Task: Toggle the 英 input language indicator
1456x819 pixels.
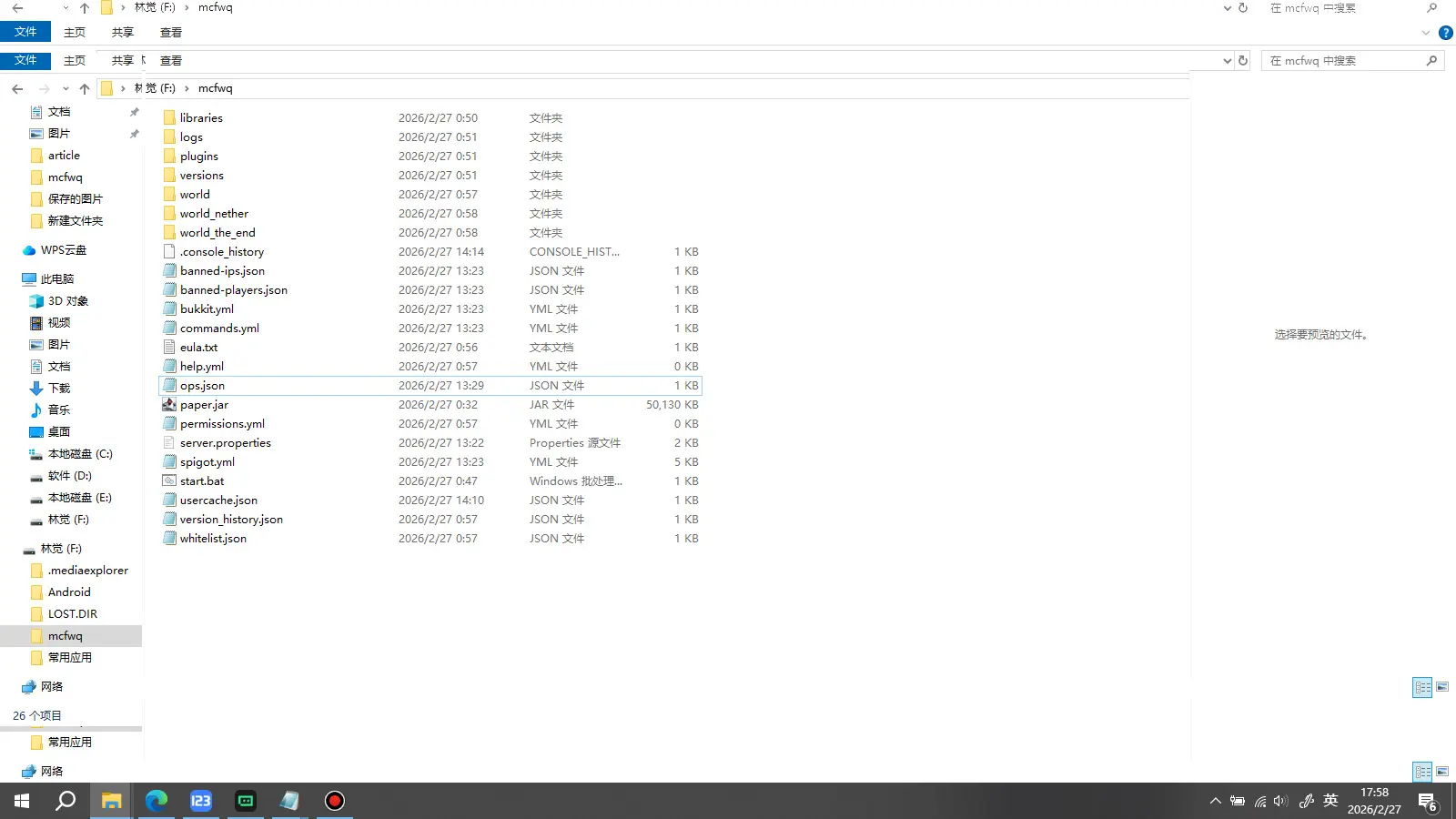Action: click(1330, 801)
